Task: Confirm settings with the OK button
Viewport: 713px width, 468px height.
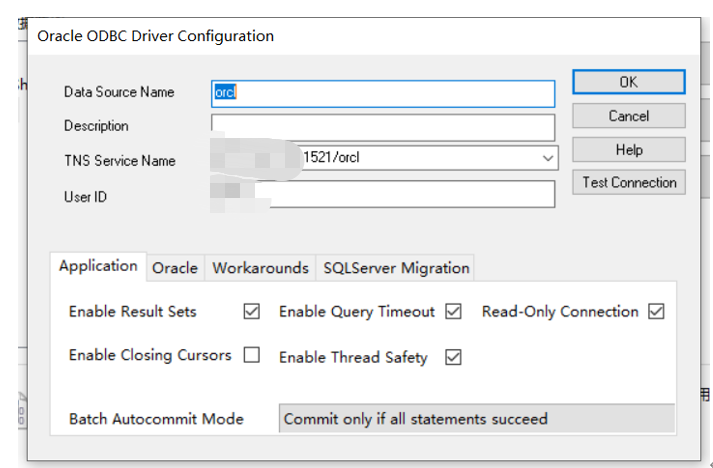Action: pos(628,82)
